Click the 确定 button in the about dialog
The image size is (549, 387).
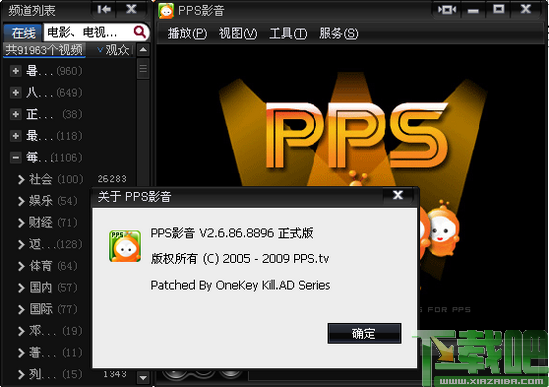(x=364, y=333)
